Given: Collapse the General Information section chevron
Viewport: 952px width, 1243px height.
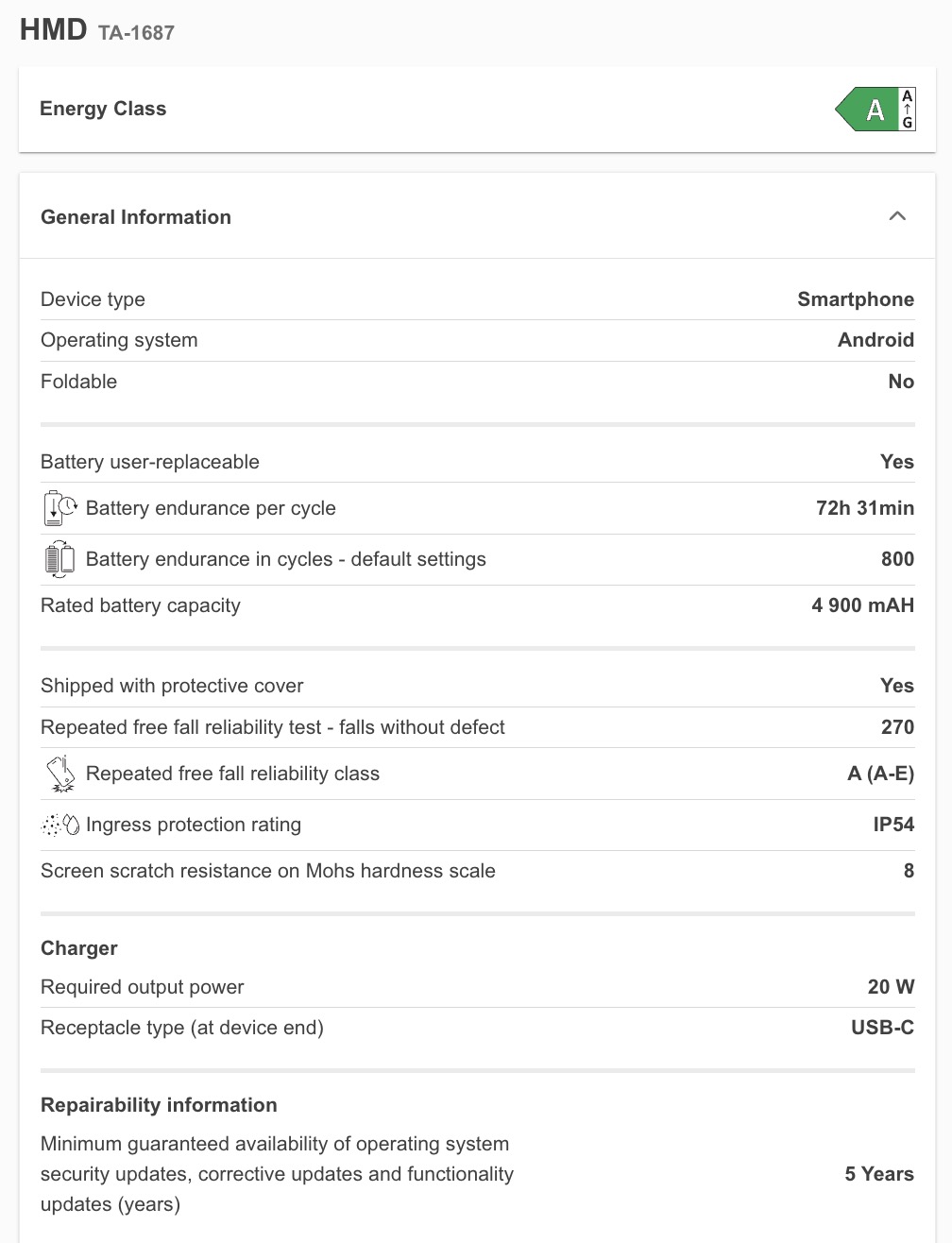Looking at the screenshot, I should point(897,216).
